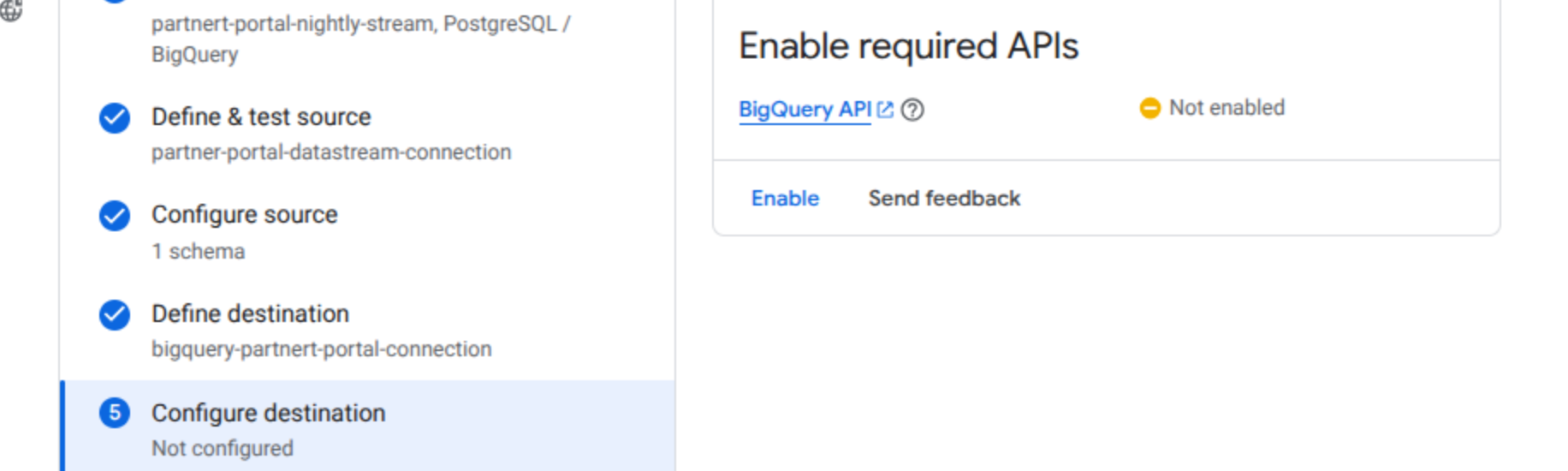Open the BigQuery API external link icon

tap(885, 110)
